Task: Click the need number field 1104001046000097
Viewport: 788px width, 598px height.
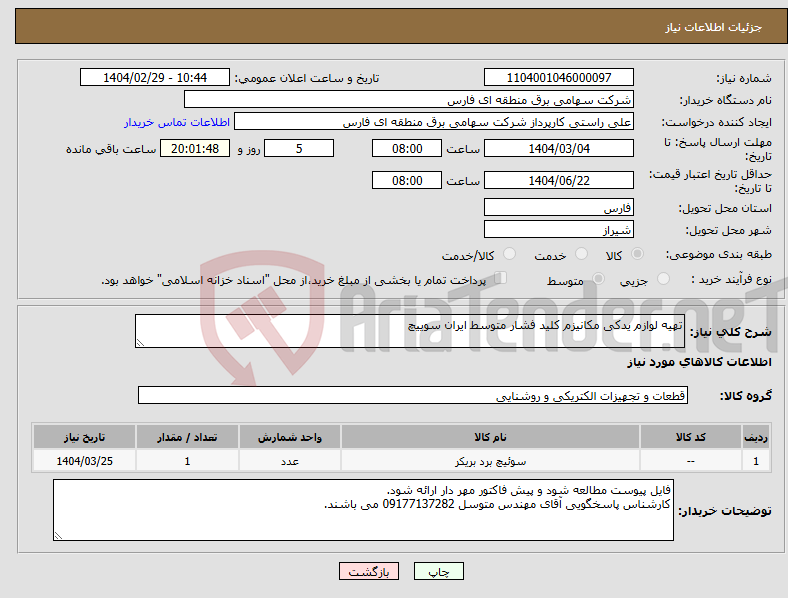Action: pyautogui.click(x=558, y=77)
